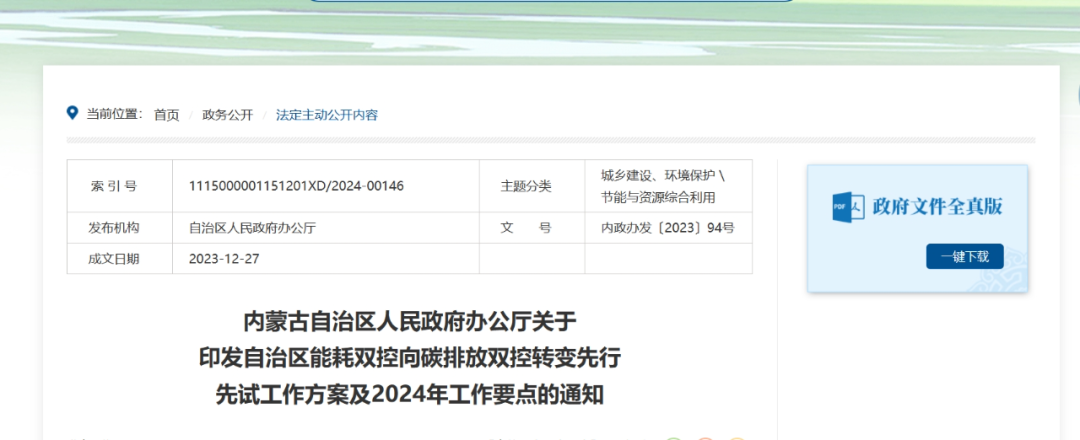
Task: Select document number 内政办发〔2023〕94号
Action: pos(667,228)
